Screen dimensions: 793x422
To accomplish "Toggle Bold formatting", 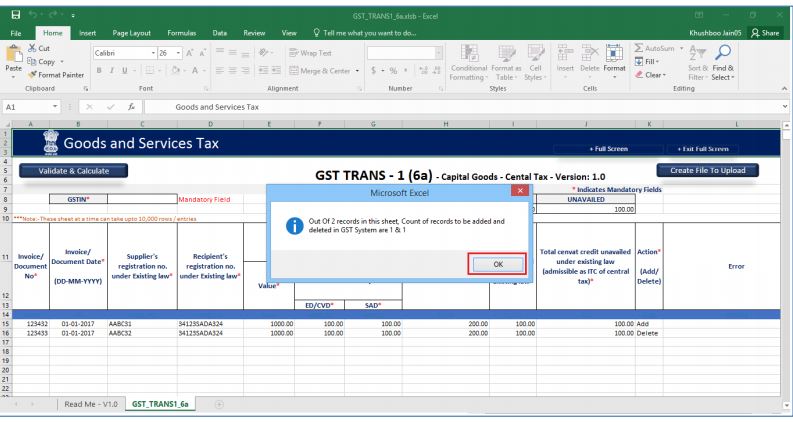I will (x=99, y=70).
